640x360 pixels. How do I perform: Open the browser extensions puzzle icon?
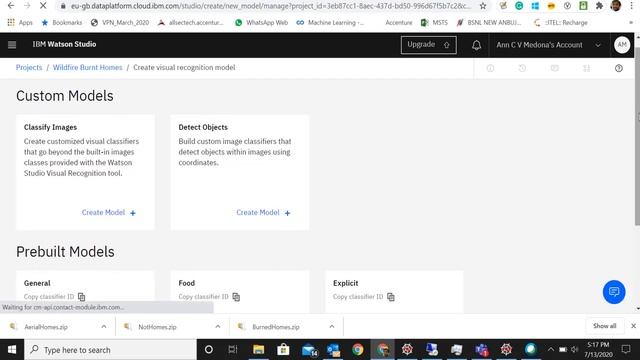[x=599, y=6]
